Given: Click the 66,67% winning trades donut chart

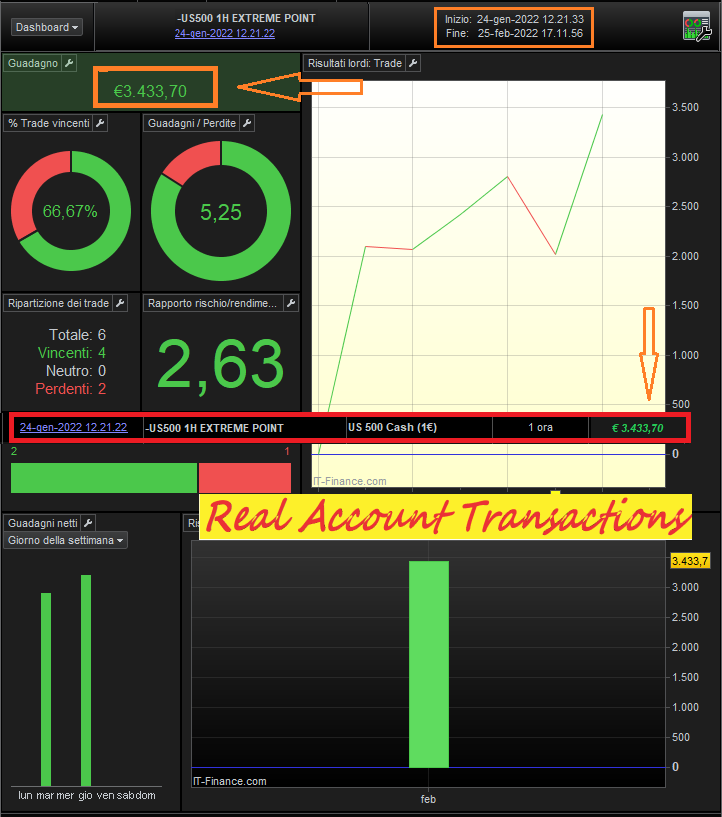Looking at the screenshot, I should click(x=71, y=211).
